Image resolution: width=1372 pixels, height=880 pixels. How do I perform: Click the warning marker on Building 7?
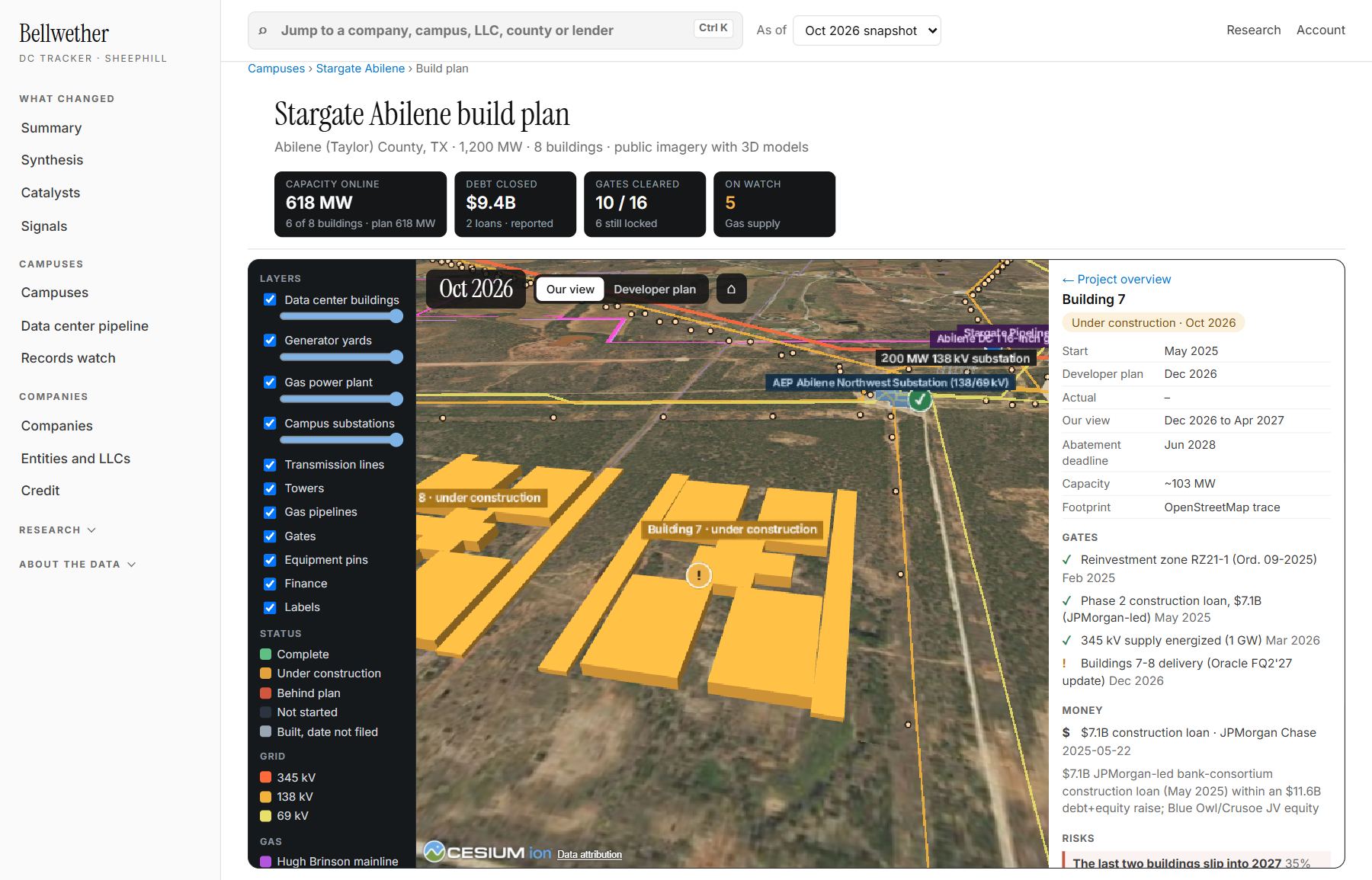pos(699,575)
